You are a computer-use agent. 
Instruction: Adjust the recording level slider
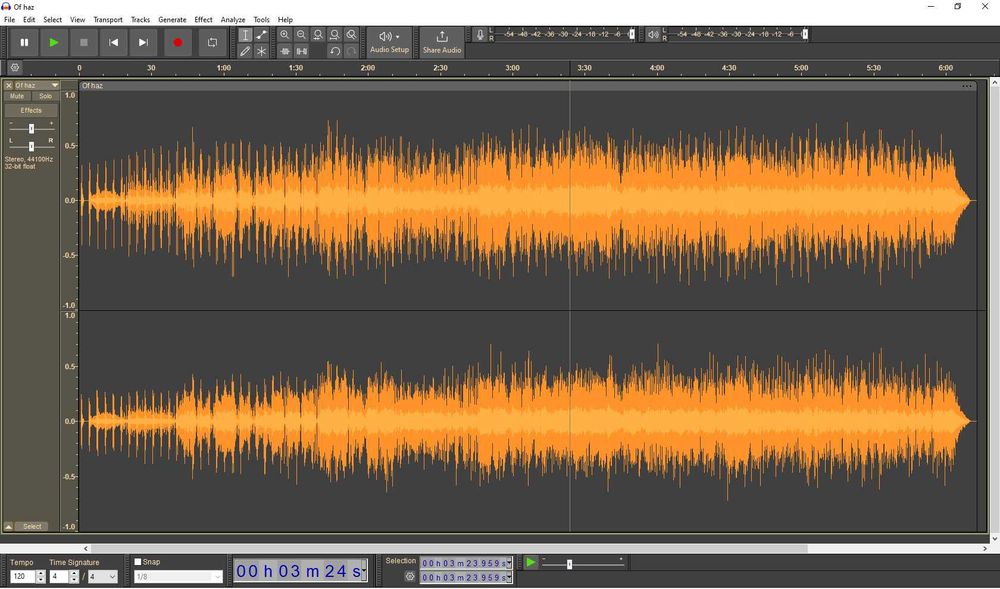[x=632, y=34]
